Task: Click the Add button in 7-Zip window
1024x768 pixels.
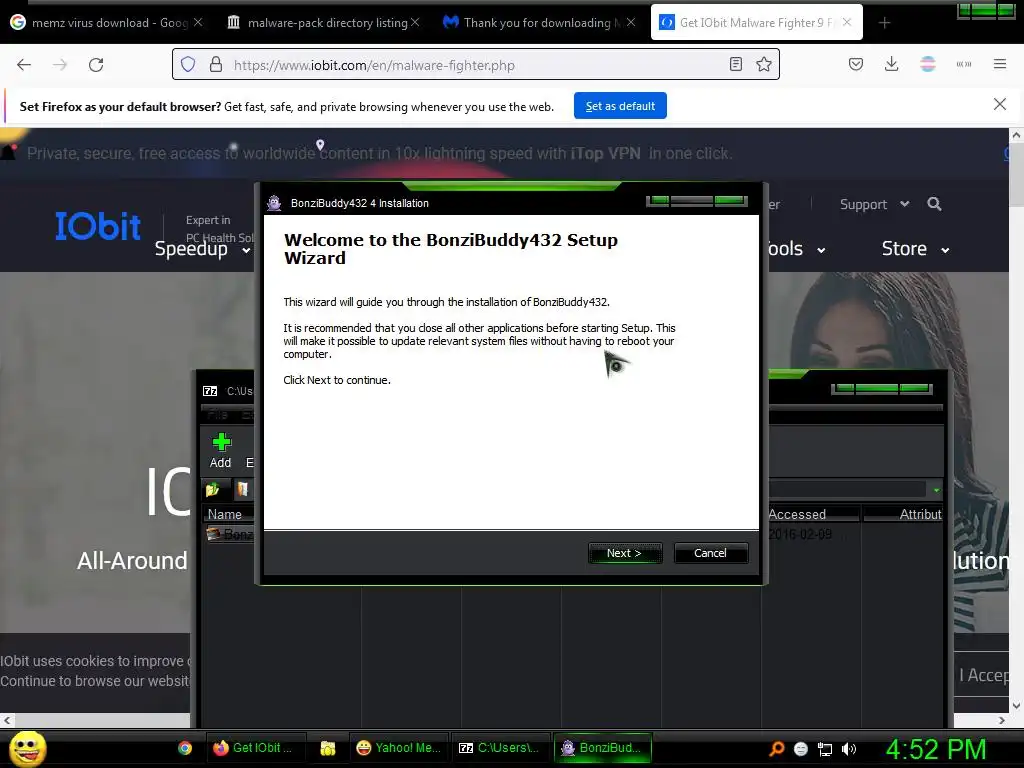Action: [221, 451]
